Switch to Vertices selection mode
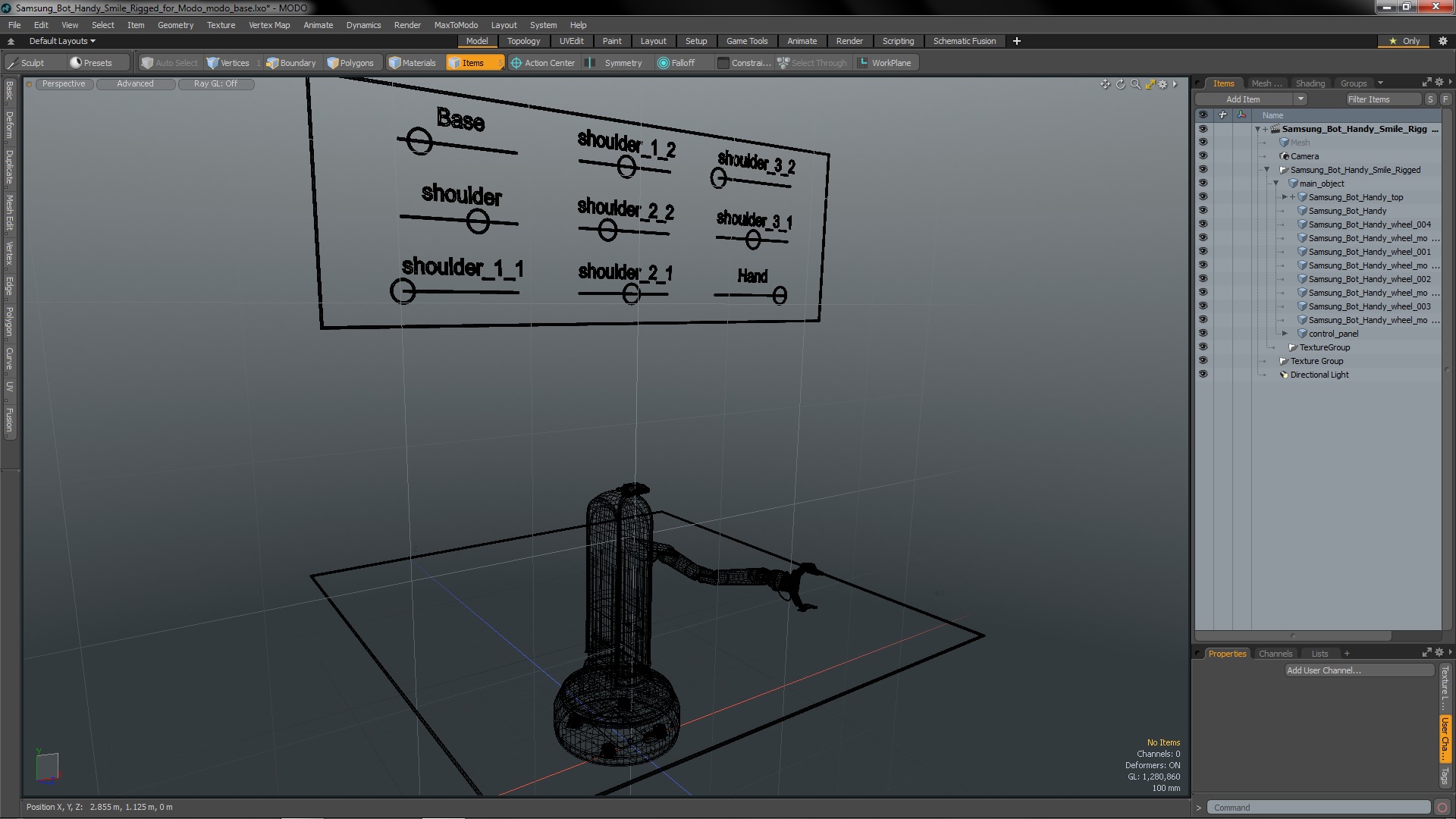Image resolution: width=1456 pixels, height=819 pixels. click(228, 63)
